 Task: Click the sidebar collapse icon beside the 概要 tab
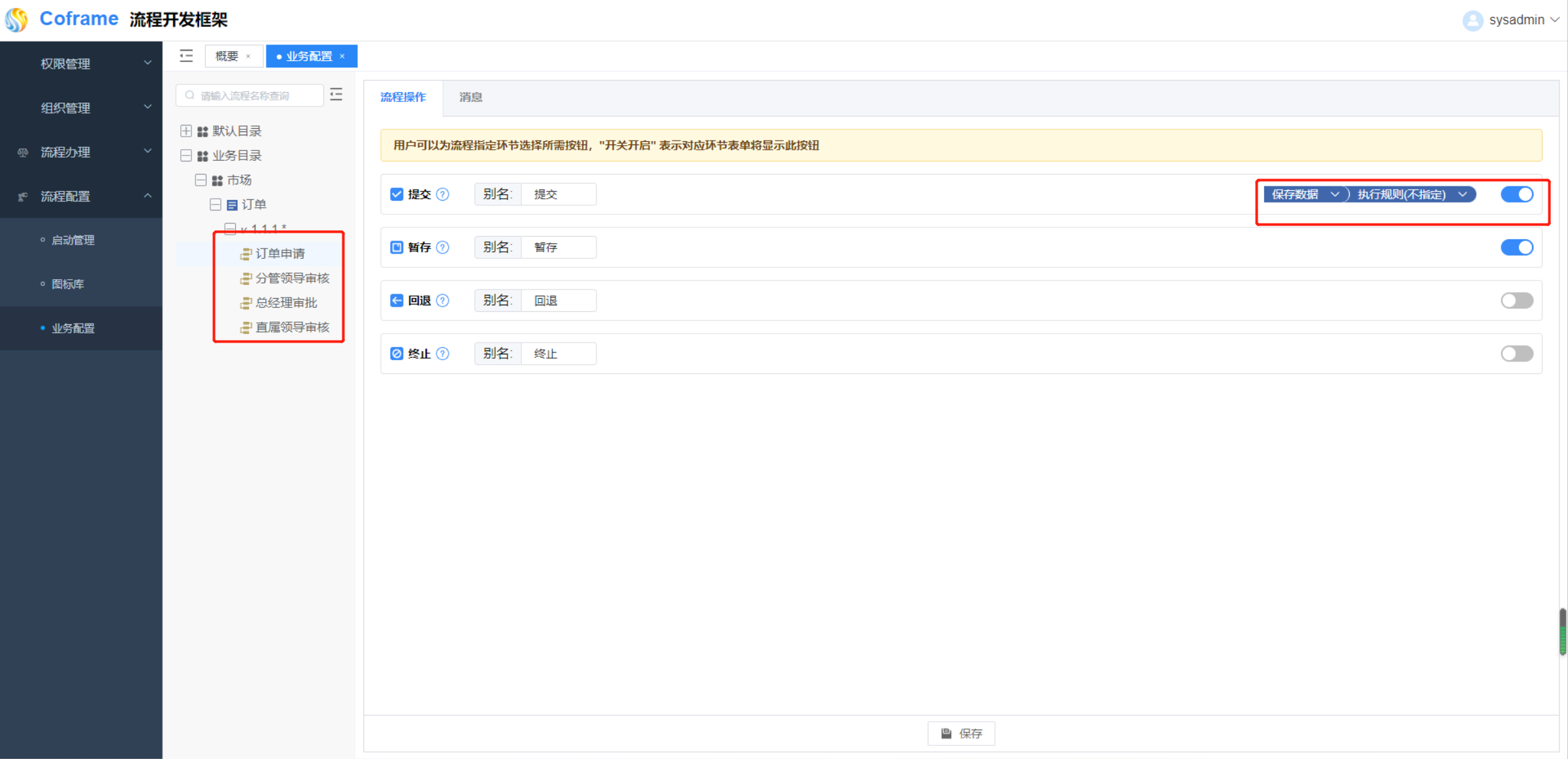point(186,56)
